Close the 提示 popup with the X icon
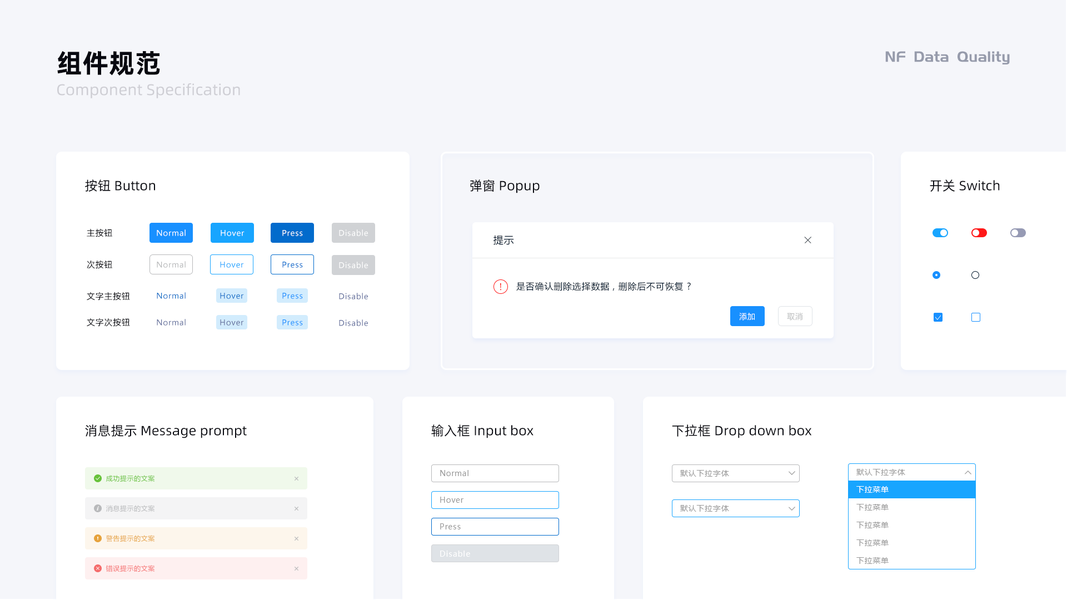The width and height of the screenshot is (1067, 600). (x=808, y=240)
